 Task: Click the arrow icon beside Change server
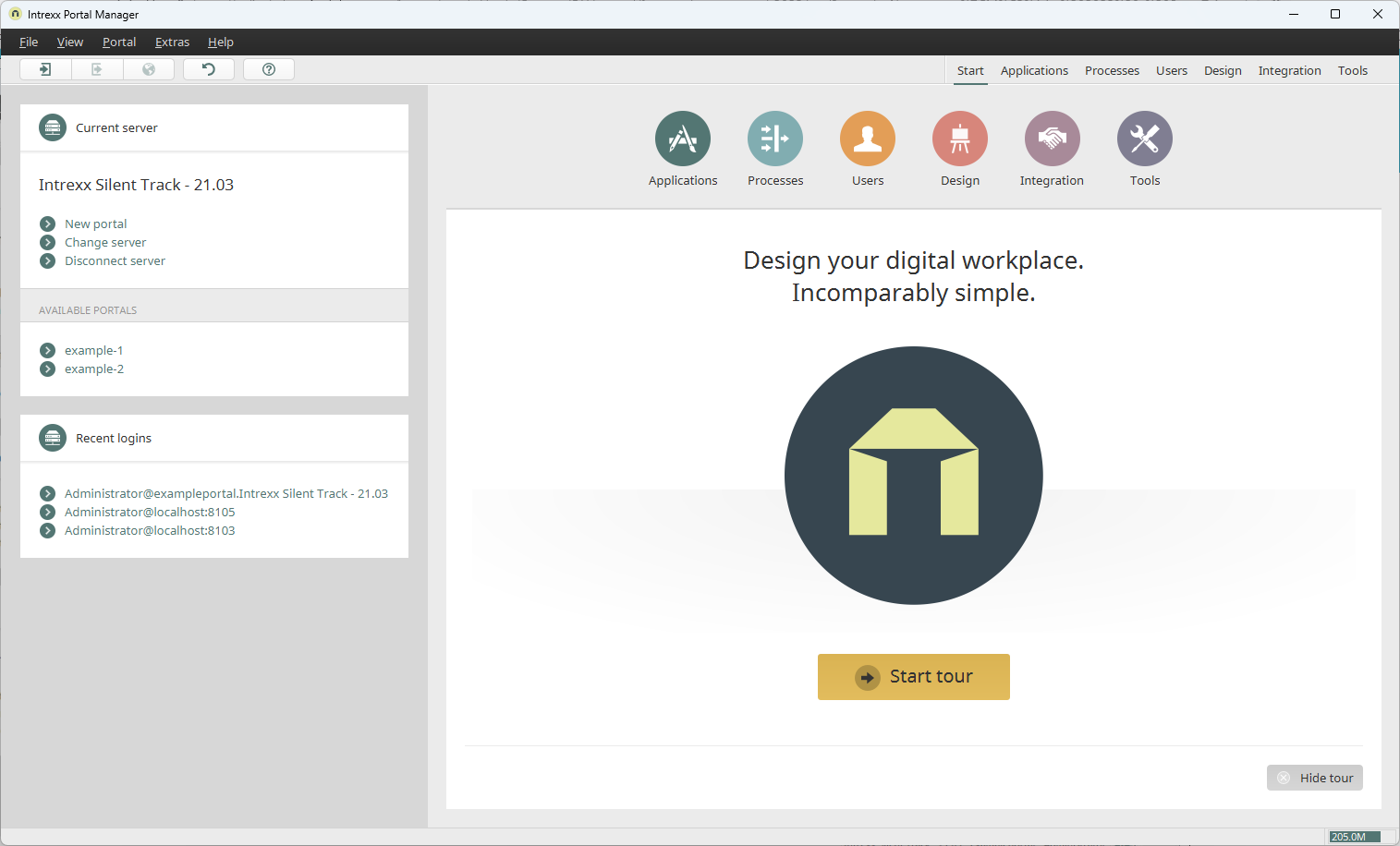pyautogui.click(x=48, y=242)
